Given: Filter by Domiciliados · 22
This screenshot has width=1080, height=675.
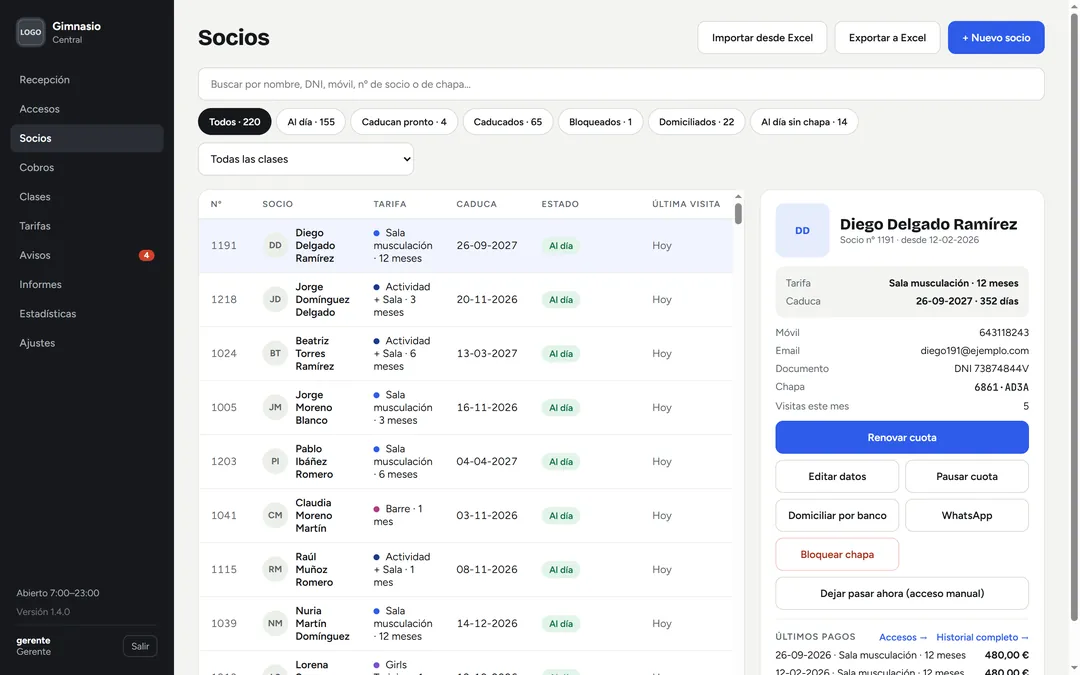Looking at the screenshot, I should [x=696, y=122].
